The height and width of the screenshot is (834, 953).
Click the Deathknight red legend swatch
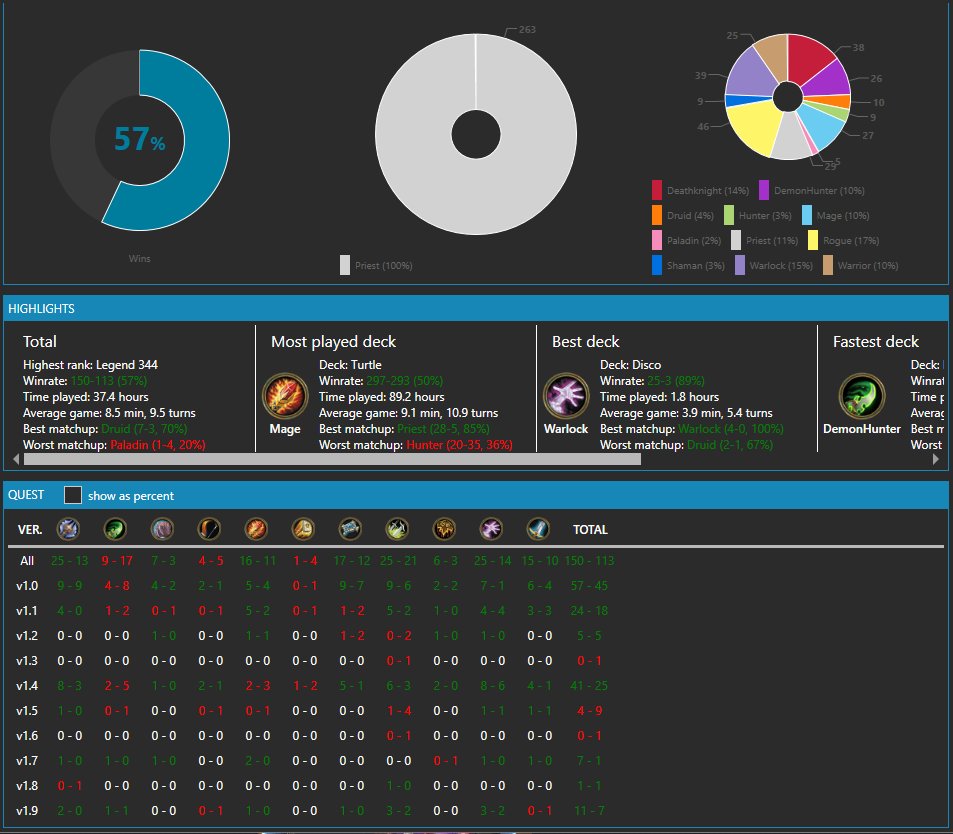tap(657, 190)
